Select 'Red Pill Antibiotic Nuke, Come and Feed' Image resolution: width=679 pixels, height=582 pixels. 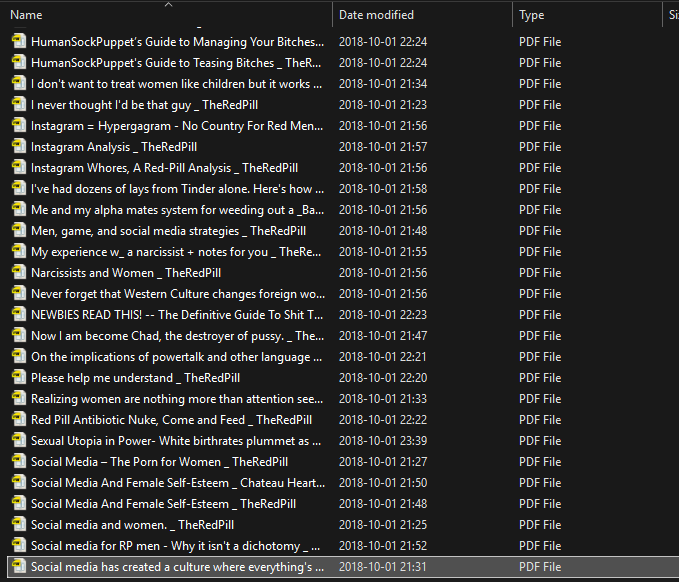[x=171, y=420]
